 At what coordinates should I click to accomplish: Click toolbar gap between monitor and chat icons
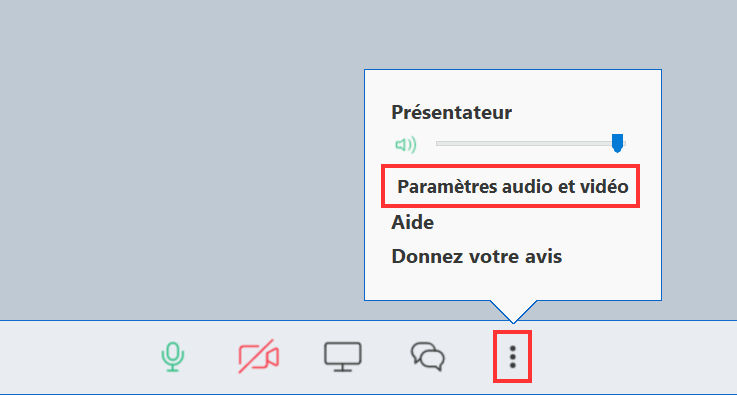pos(386,357)
